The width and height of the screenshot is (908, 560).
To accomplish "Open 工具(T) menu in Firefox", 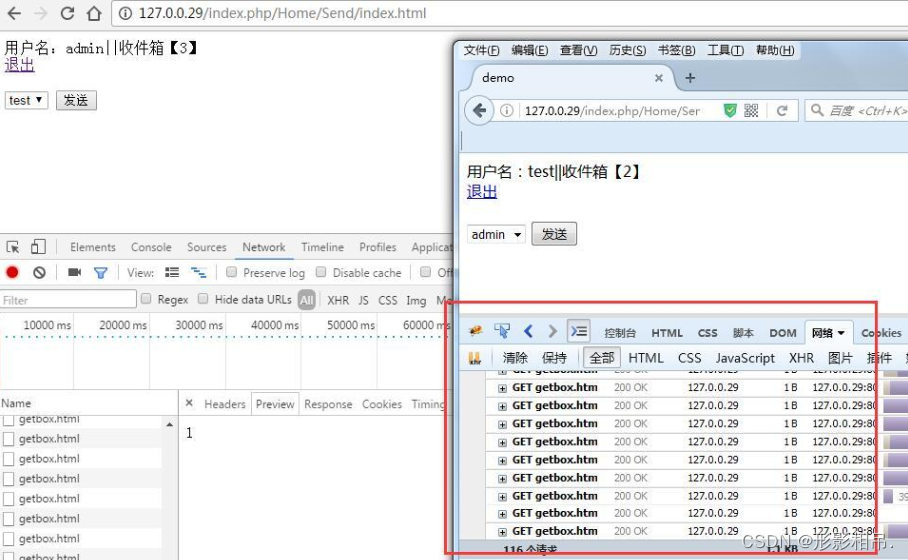I will tap(726, 50).
